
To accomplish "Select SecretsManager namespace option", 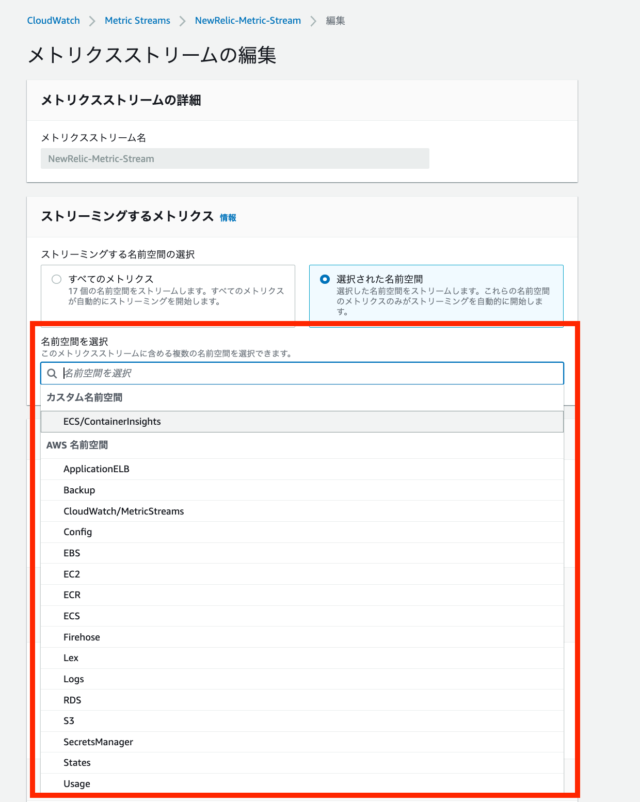I will pyautogui.click(x=302, y=742).
